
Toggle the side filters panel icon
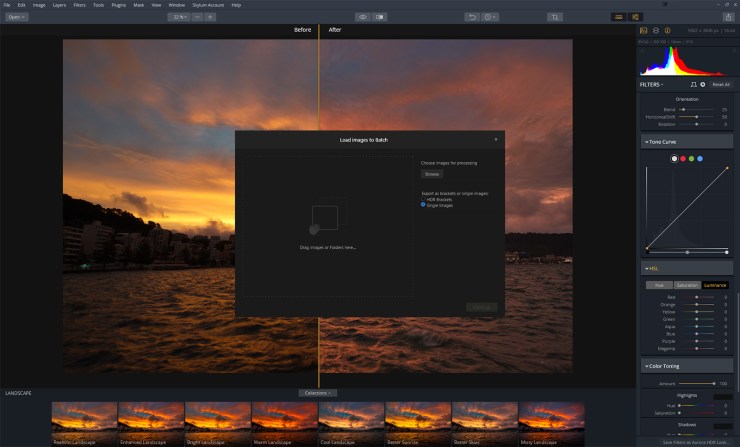[x=635, y=17]
